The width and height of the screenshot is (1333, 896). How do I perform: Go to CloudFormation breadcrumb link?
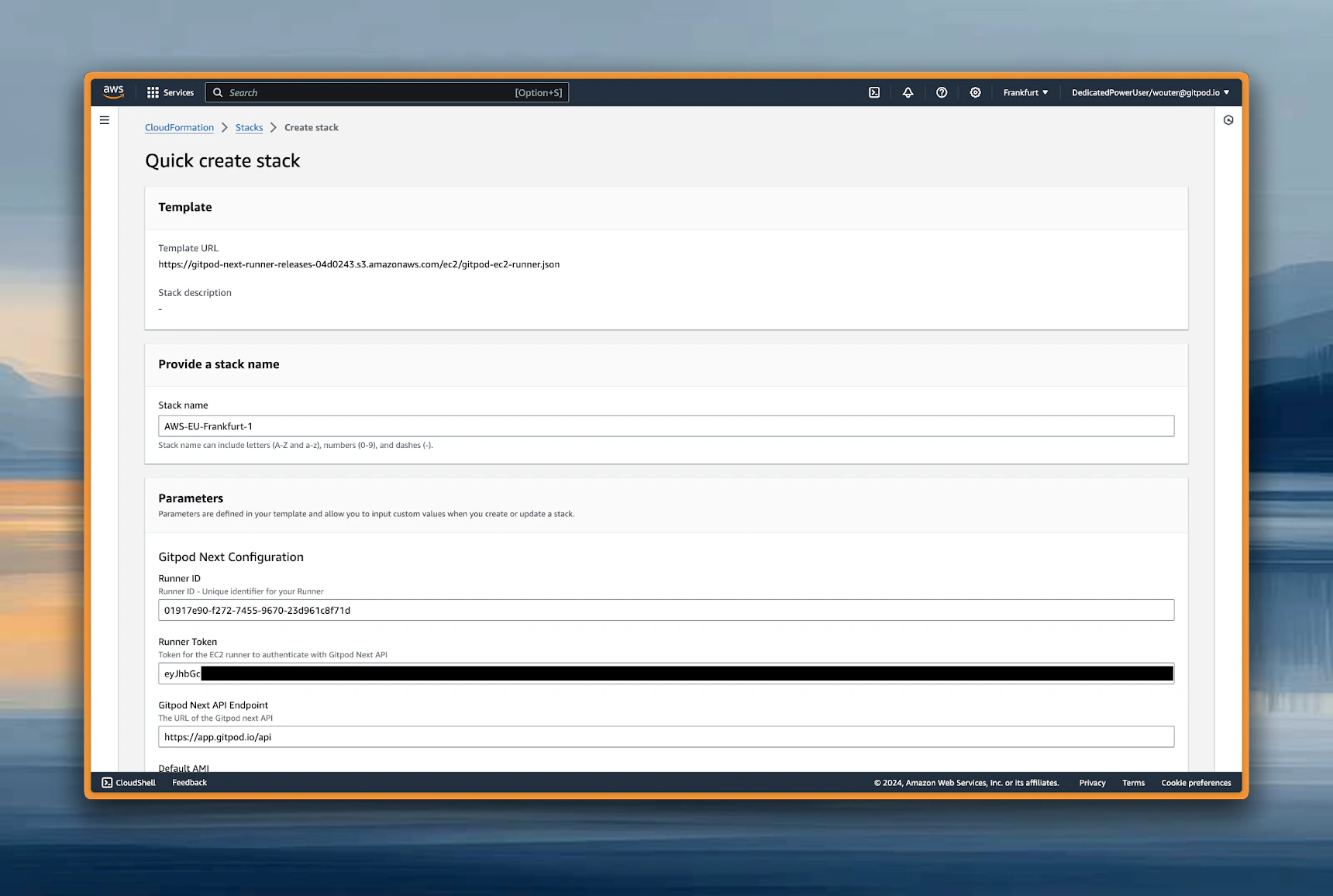click(179, 127)
